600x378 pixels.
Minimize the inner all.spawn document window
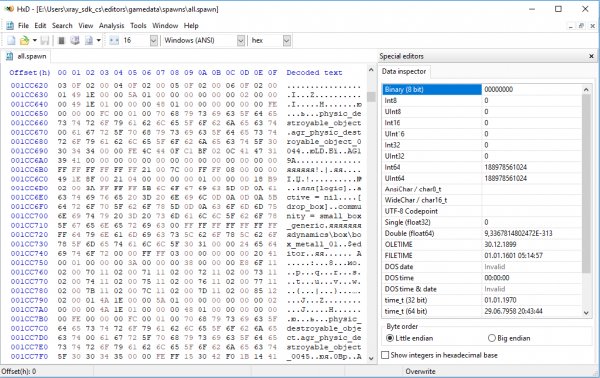click(x=571, y=26)
